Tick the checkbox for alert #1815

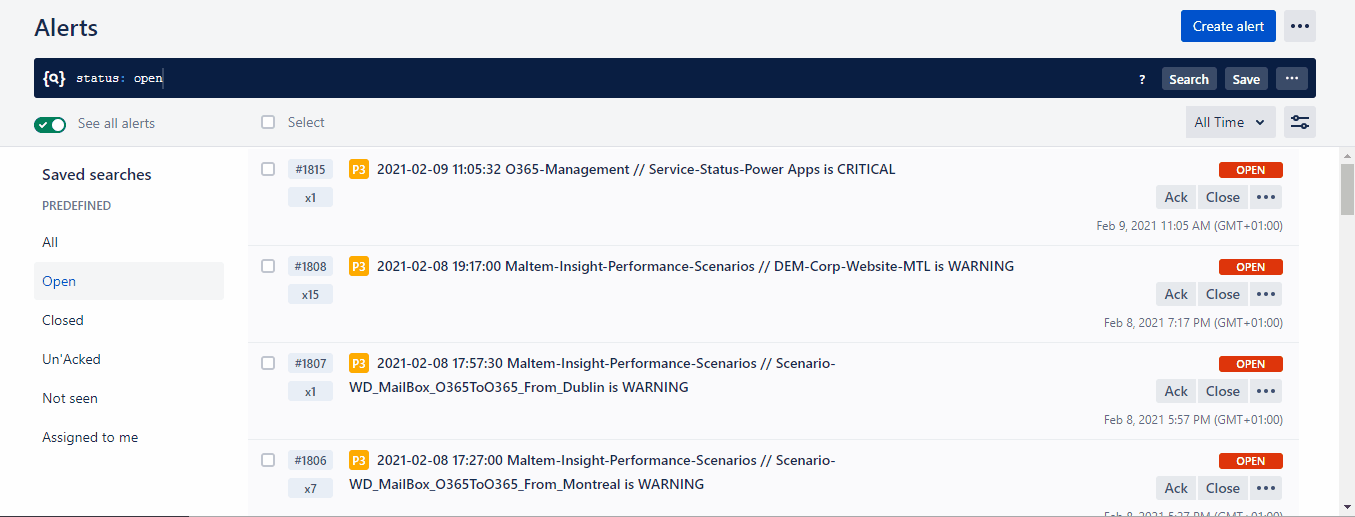click(268, 169)
